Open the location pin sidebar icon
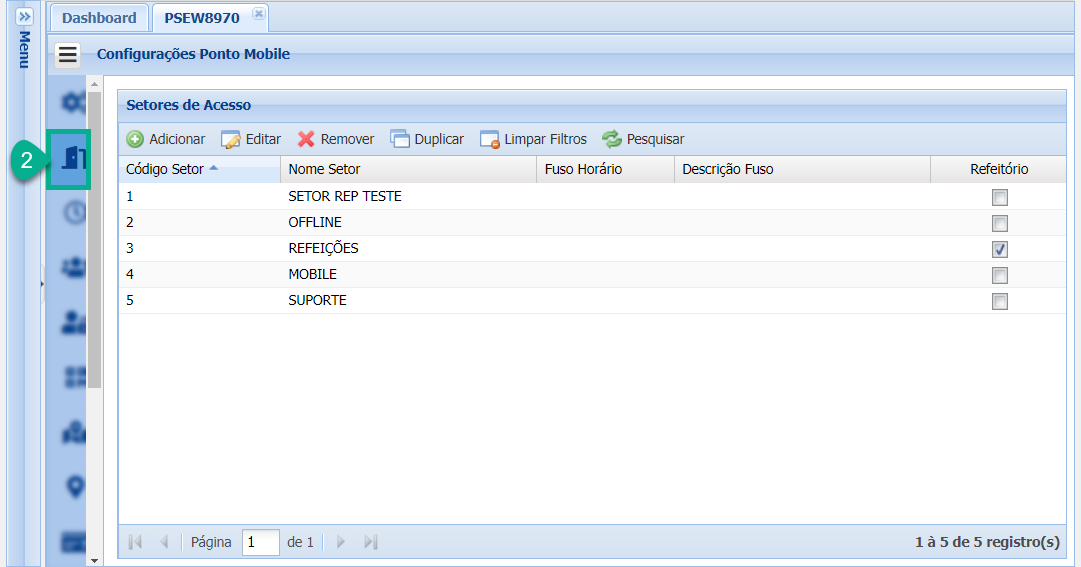This screenshot has height=567, width=1081. click(x=74, y=487)
